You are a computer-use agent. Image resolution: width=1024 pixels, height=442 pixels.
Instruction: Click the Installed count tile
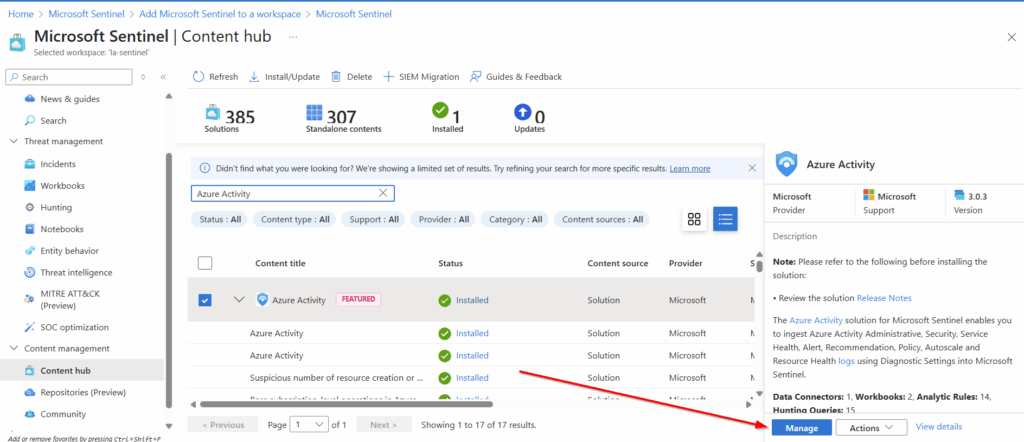[x=447, y=118]
